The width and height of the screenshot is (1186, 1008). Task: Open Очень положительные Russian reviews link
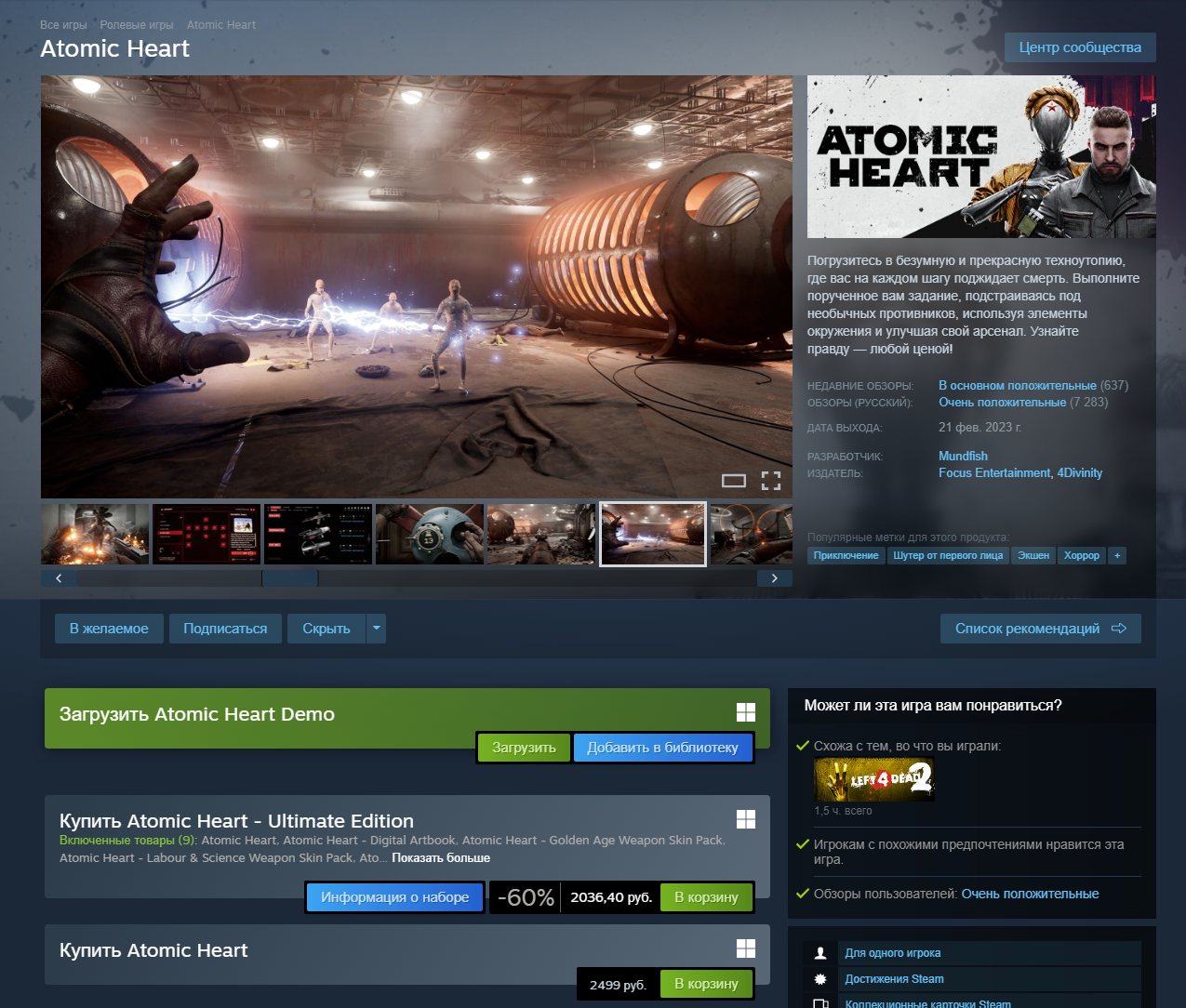(x=1002, y=402)
